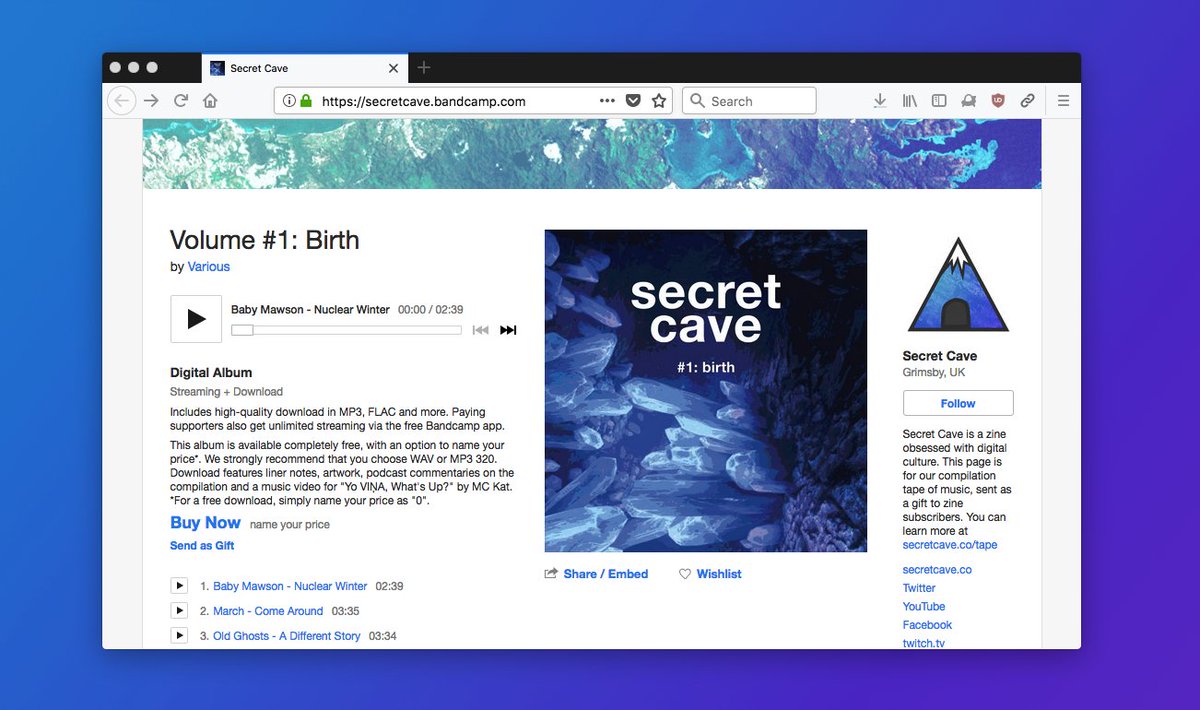Open the twitch.tv link
This screenshot has width=1200, height=710.
pos(924,643)
